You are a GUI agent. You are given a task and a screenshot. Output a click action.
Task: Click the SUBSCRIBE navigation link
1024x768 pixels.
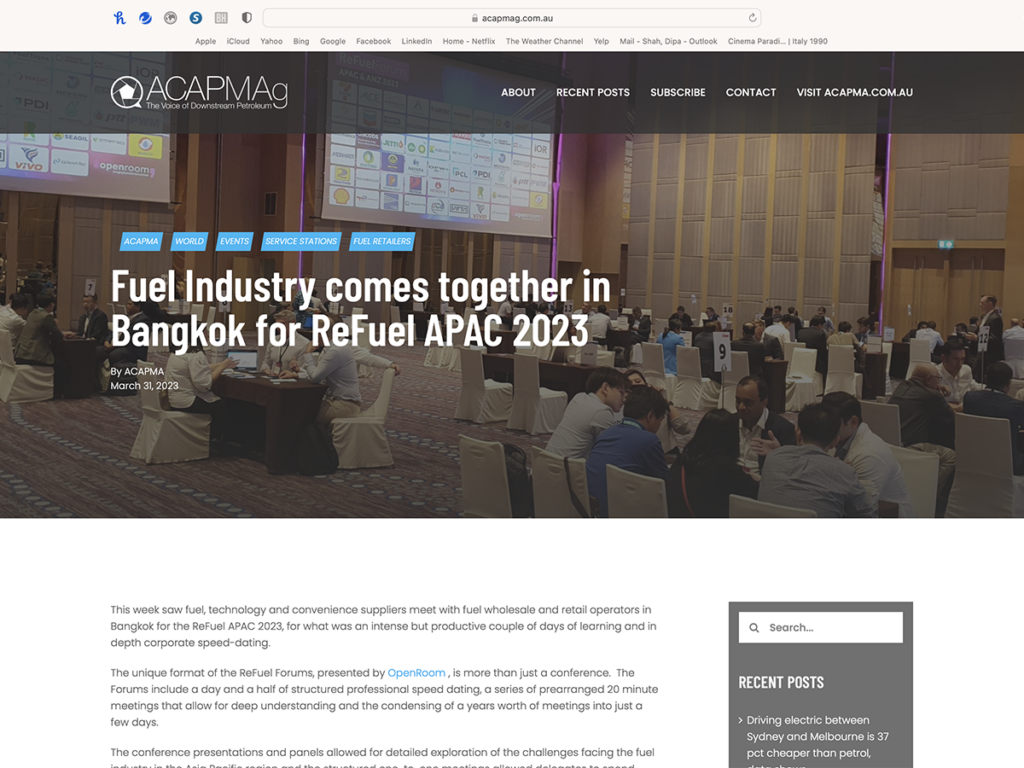678,92
